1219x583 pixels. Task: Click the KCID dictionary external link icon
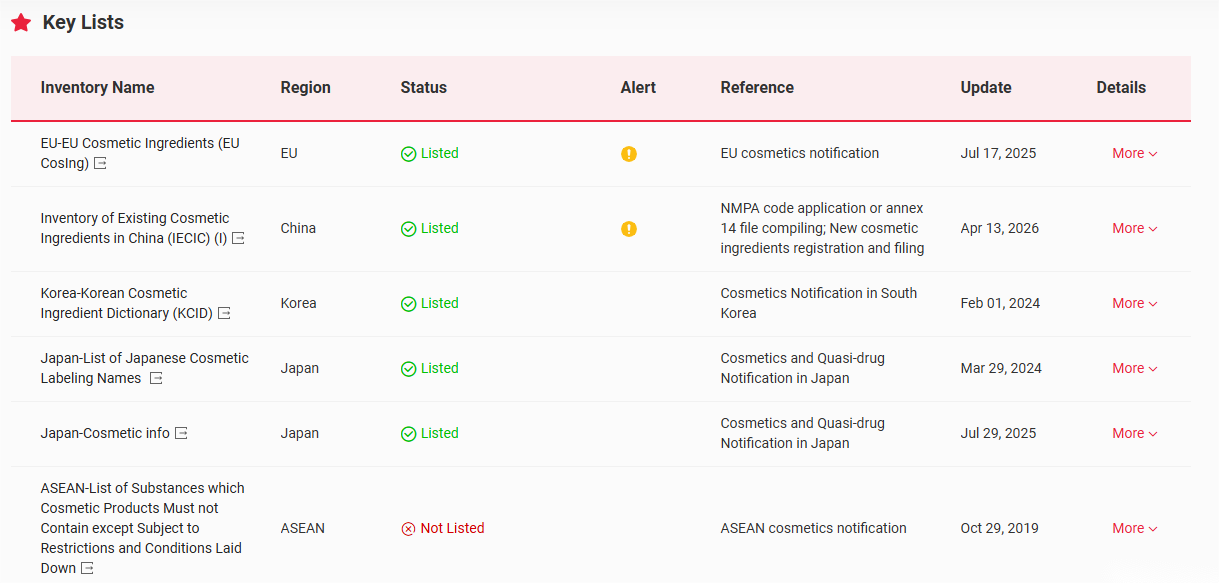tap(224, 314)
